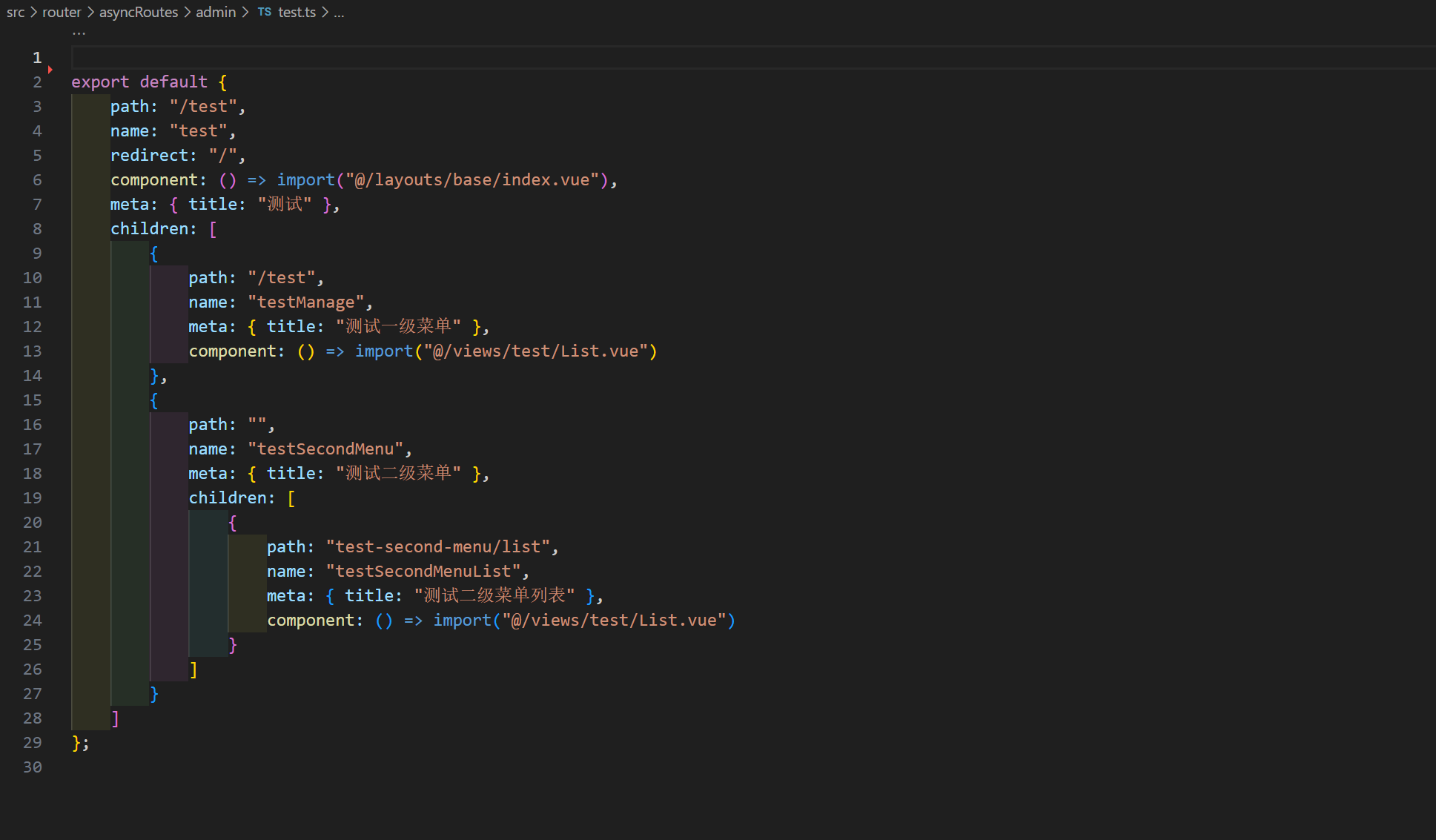The width and height of the screenshot is (1436, 840).
Task: Click the closing brace on line 27
Action: 154,693
